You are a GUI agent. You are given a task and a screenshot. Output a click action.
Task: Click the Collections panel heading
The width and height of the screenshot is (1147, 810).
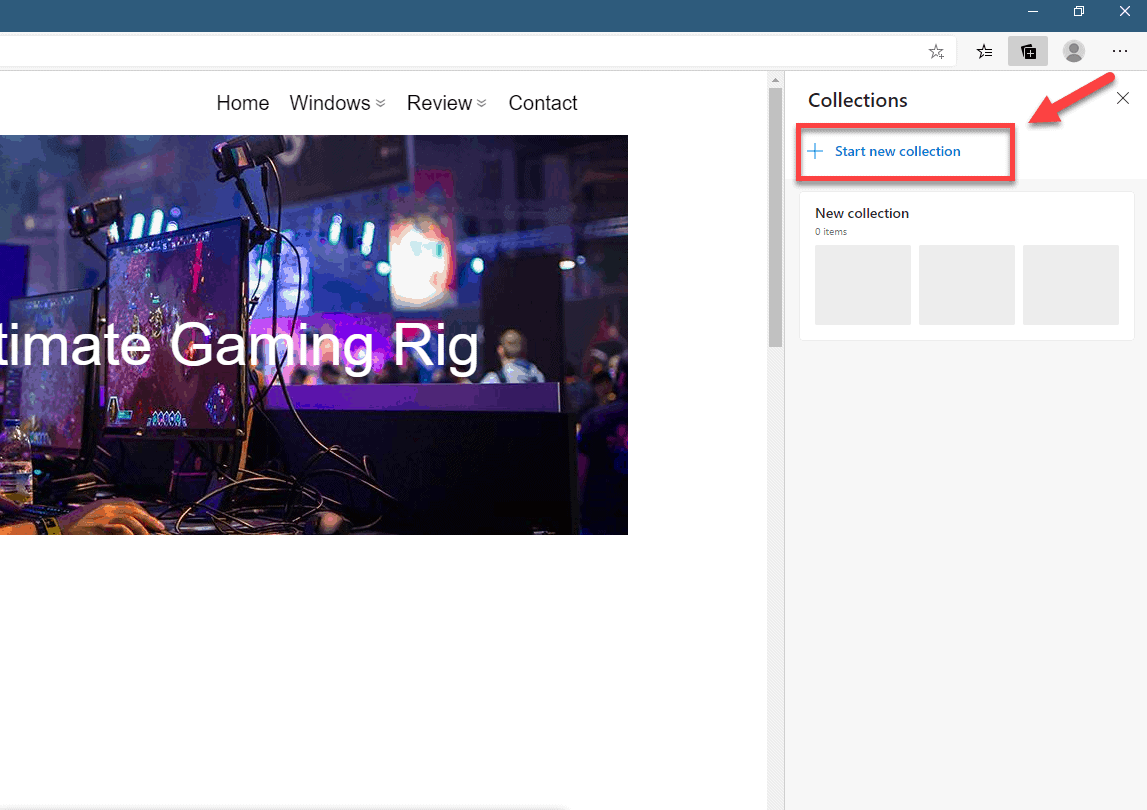click(x=857, y=100)
